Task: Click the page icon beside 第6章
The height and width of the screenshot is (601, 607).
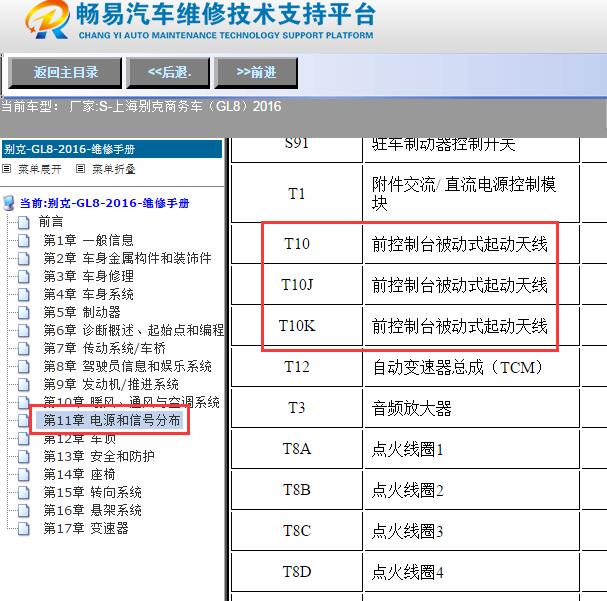Action: (24, 330)
